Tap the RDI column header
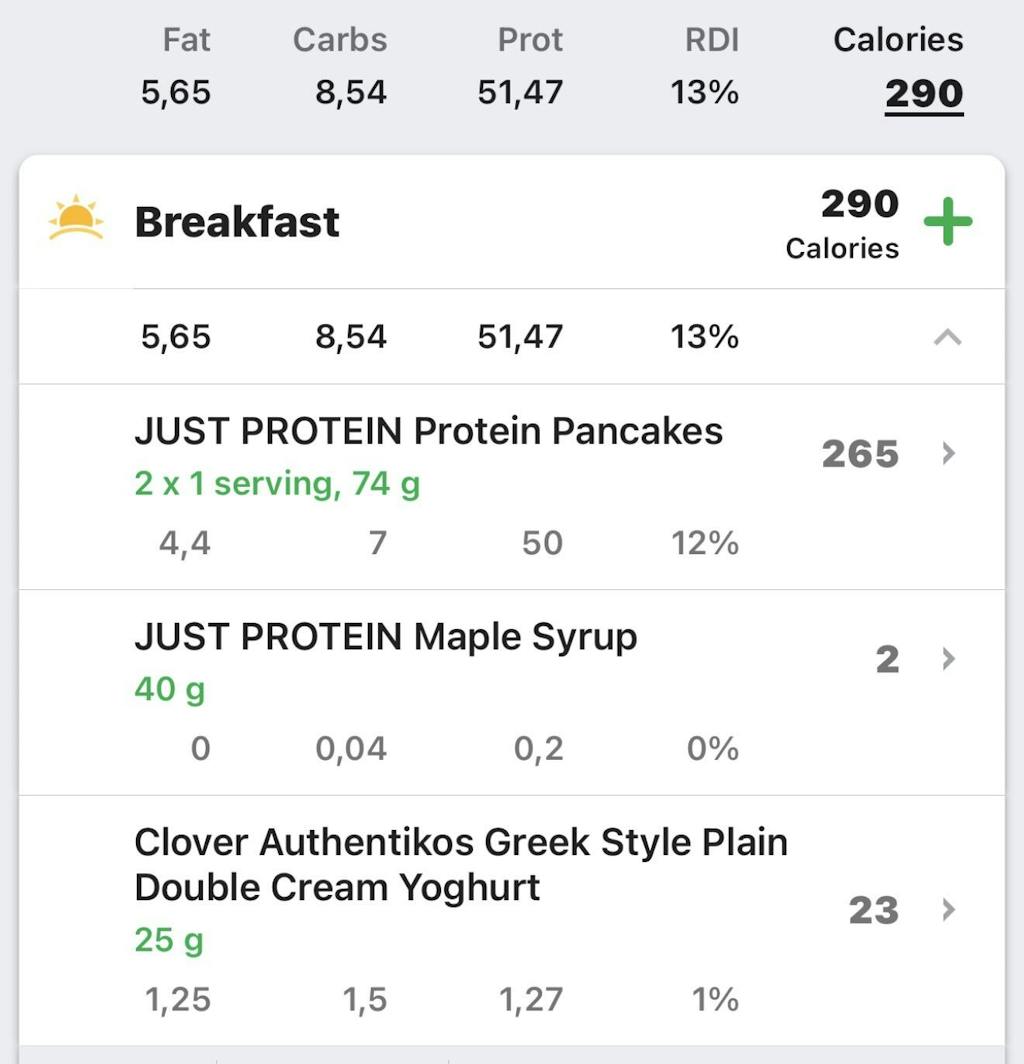This screenshot has height=1064, width=1024. click(711, 40)
